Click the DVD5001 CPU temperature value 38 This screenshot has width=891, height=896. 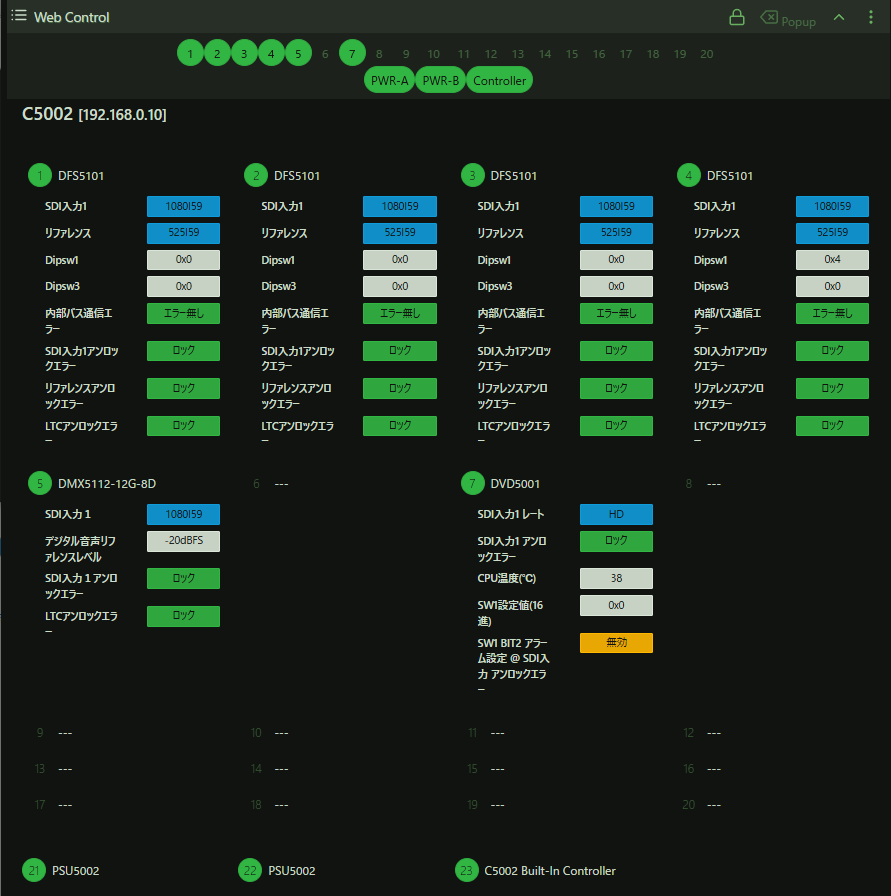(616, 579)
